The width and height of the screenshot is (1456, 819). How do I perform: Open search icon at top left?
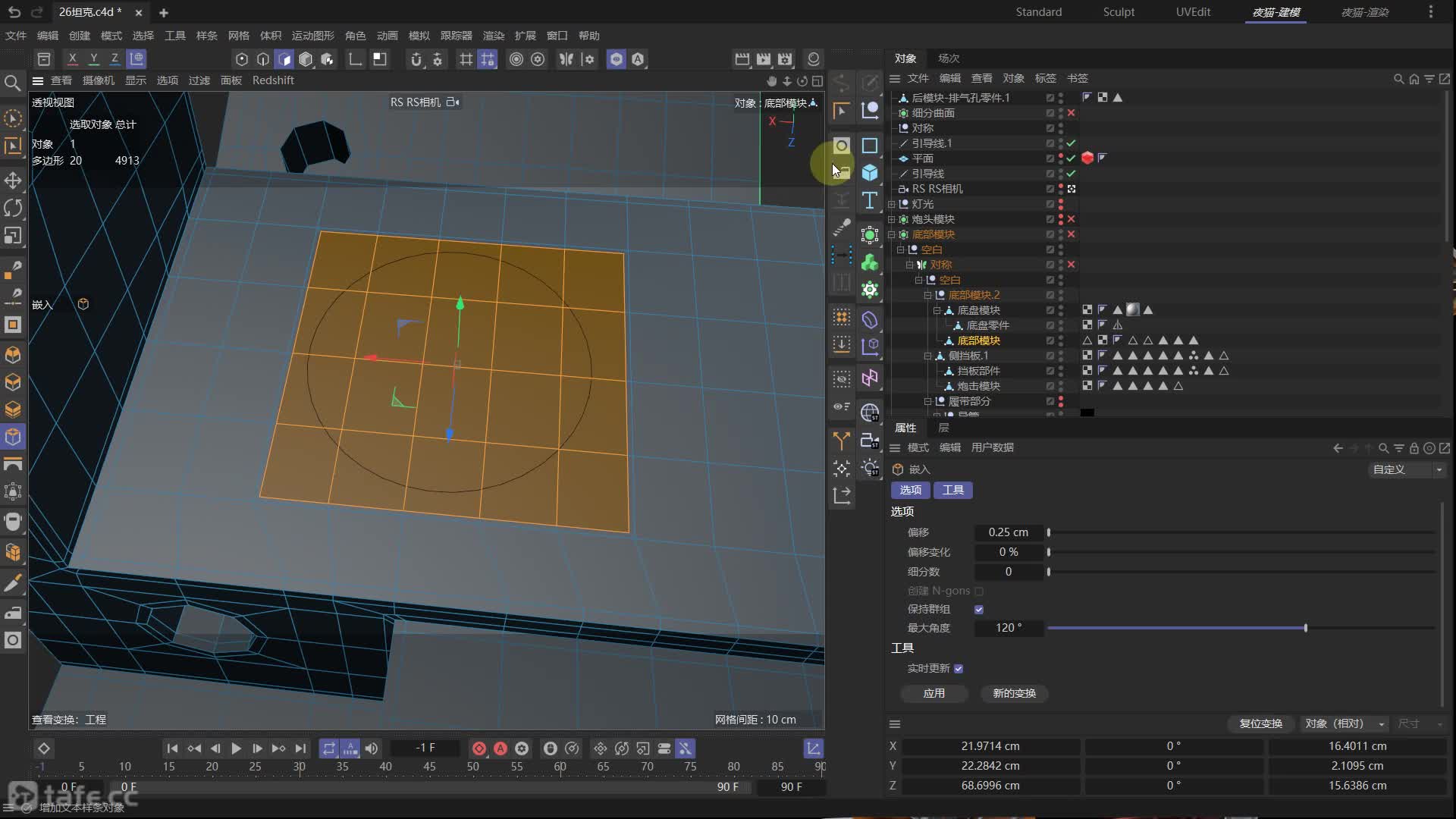pyautogui.click(x=13, y=83)
